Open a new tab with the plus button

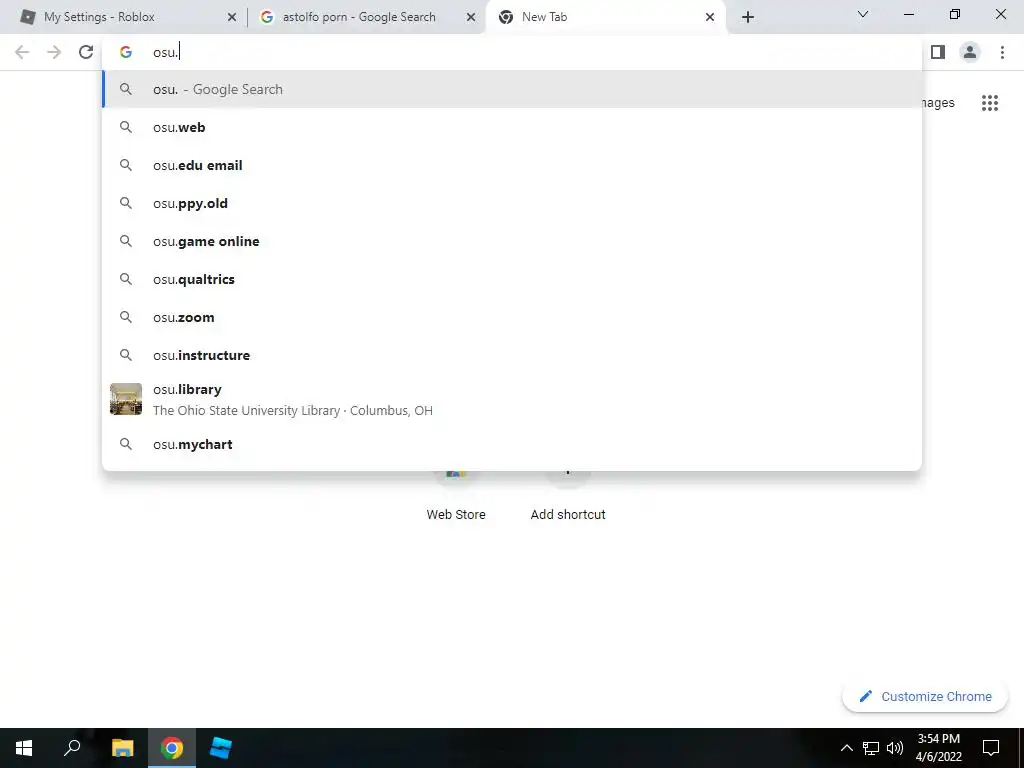tap(748, 17)
